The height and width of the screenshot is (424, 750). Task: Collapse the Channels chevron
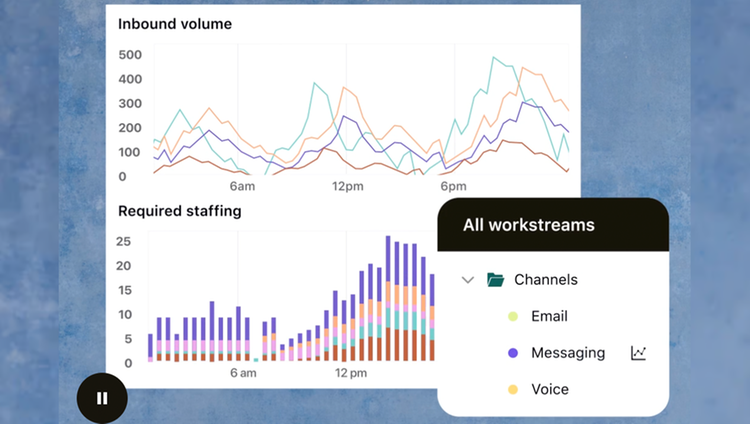click(x=468, y=280)
